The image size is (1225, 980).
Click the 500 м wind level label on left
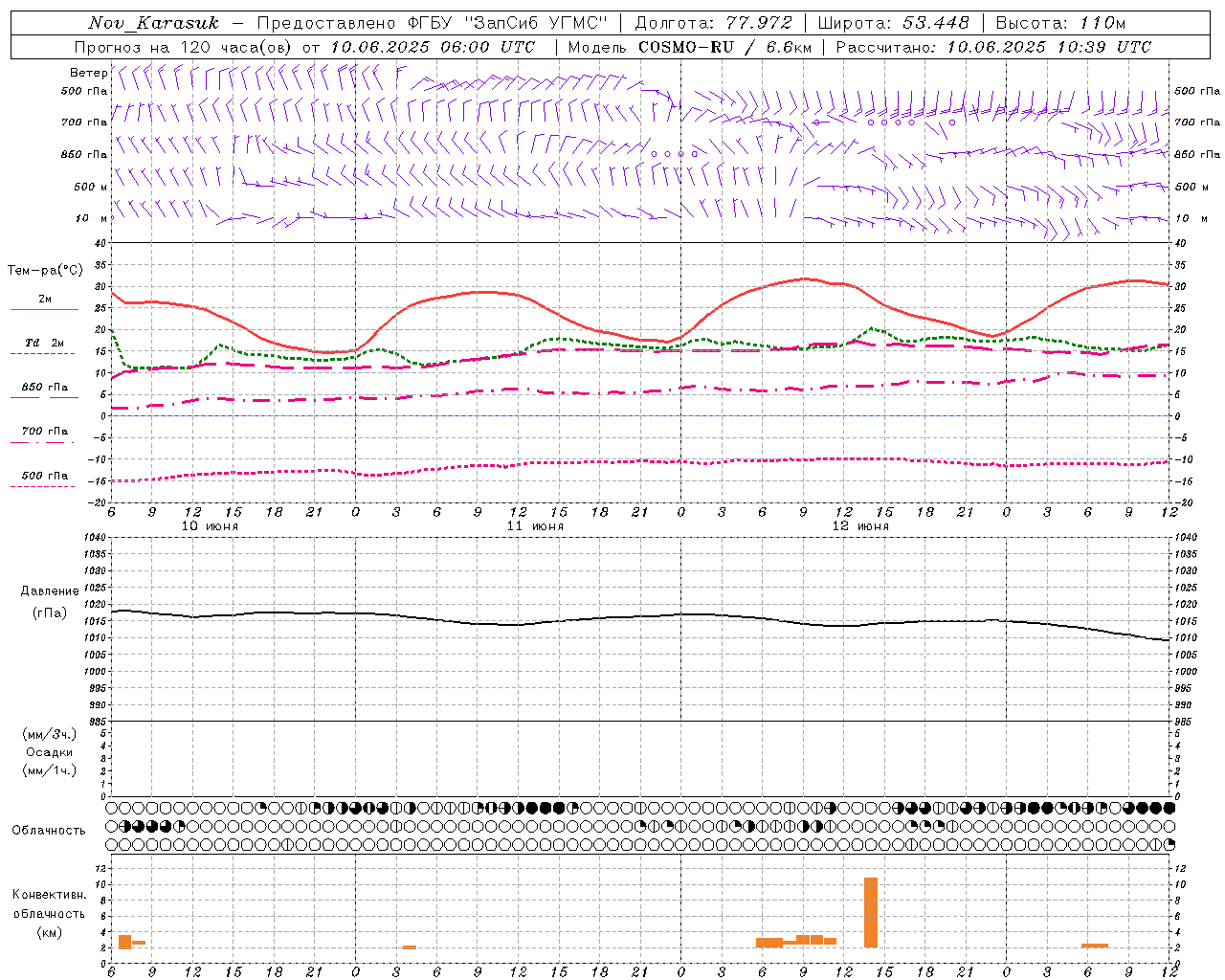click(91, 187)
